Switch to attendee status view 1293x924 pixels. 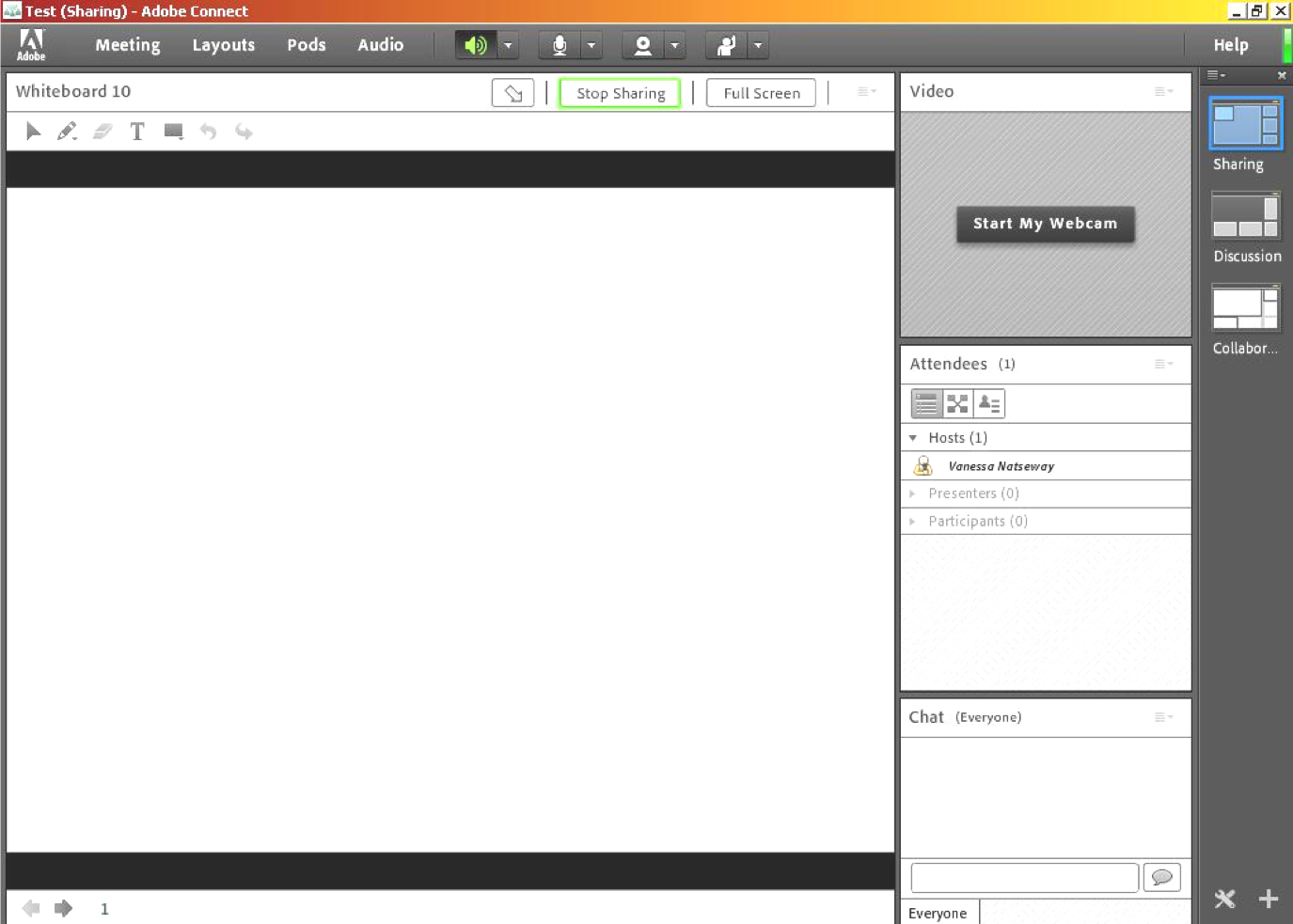tap(989, 403)
